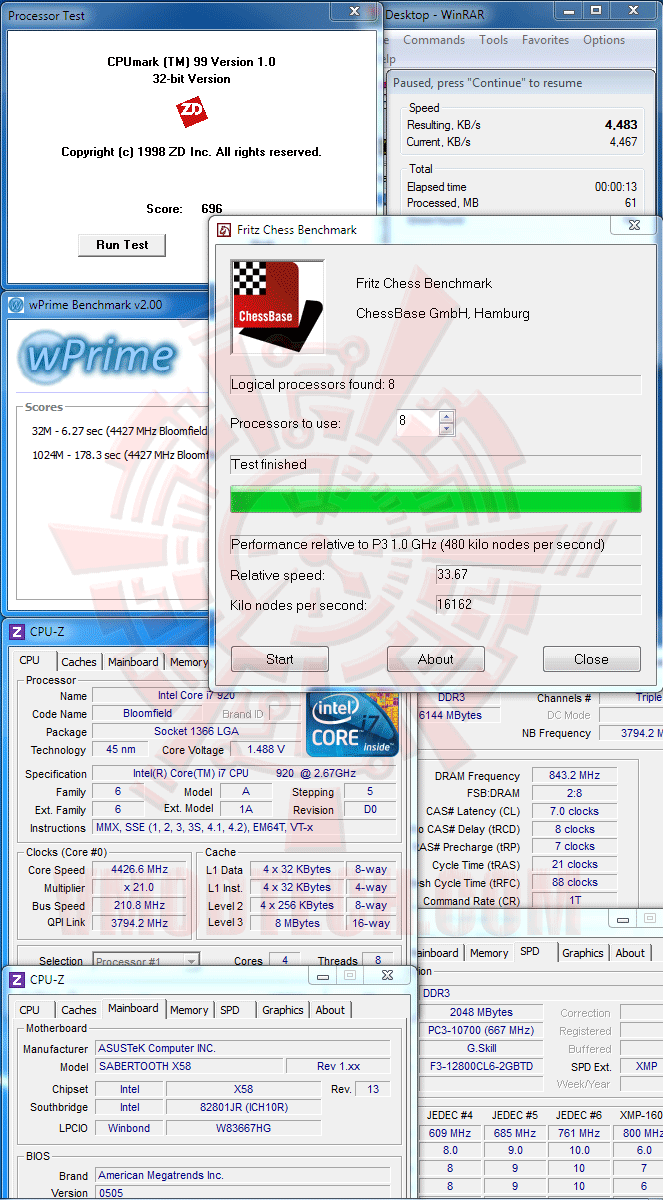The width and height of the screenshot is (663, 1200).
Task: Switch to CPU tab in Mainboard CPU-Z window
Action: (30, 1010)
